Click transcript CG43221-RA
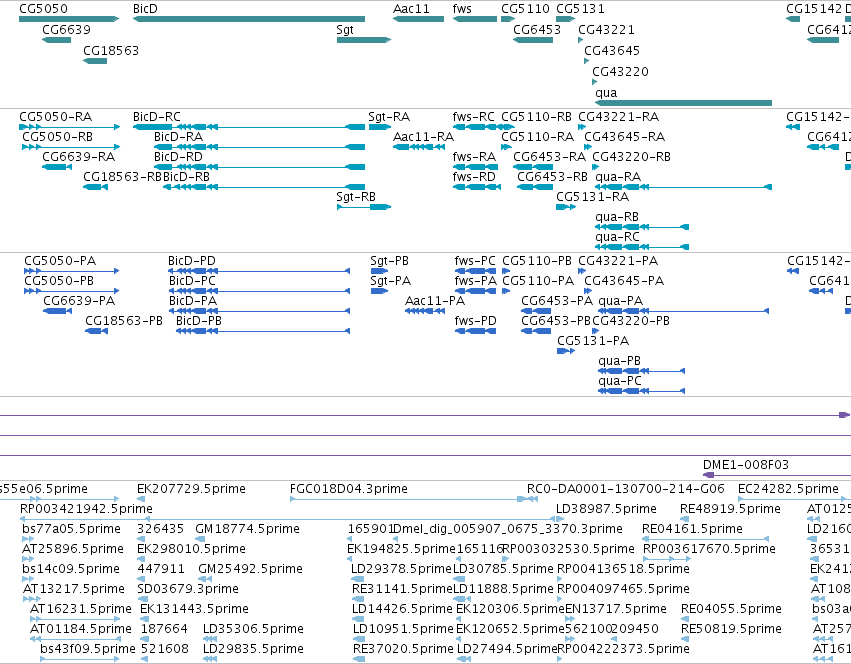 pos(582,127)
